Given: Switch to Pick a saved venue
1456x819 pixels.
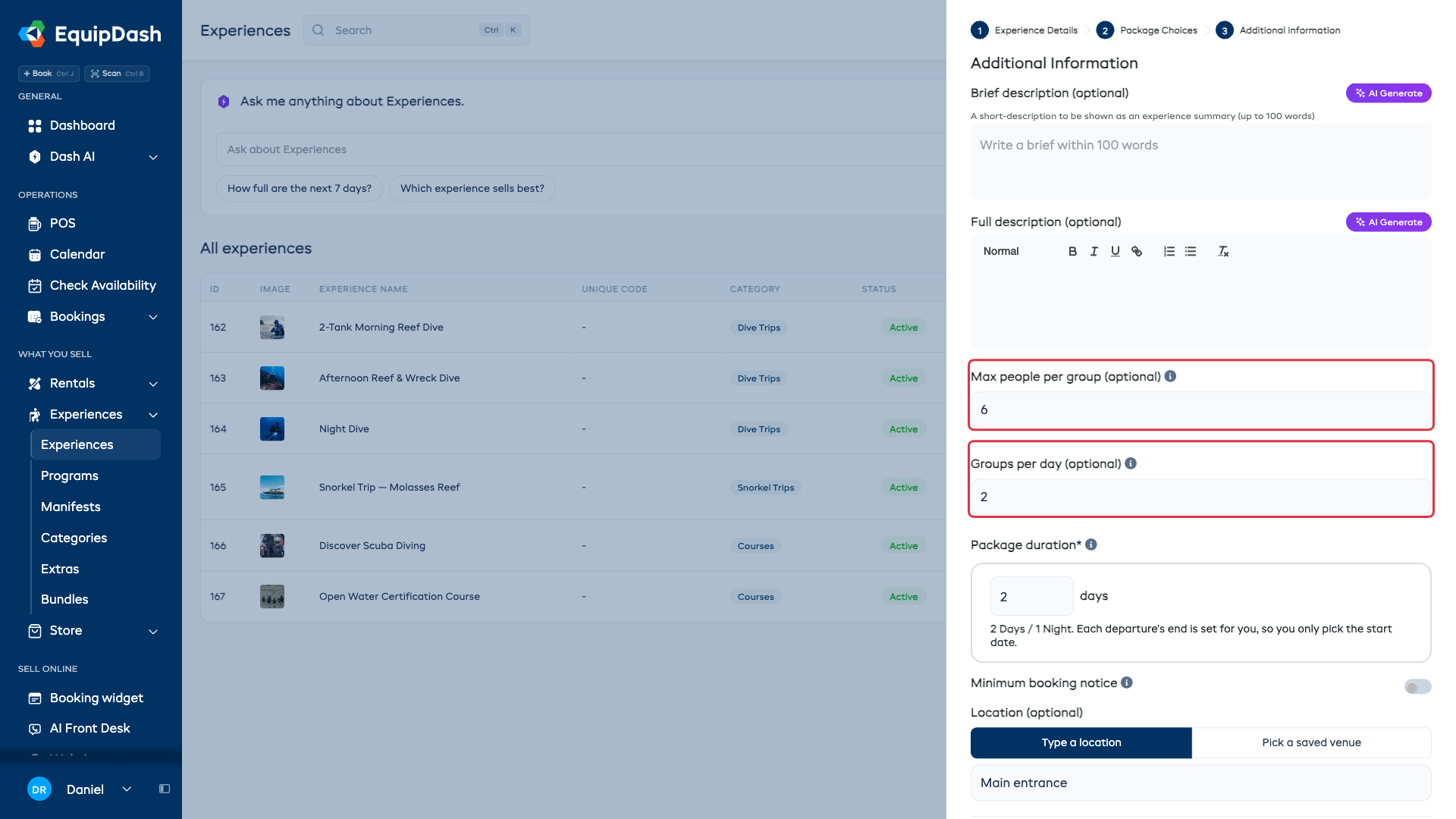Looking at the screenshot, I should (1312, 743).
